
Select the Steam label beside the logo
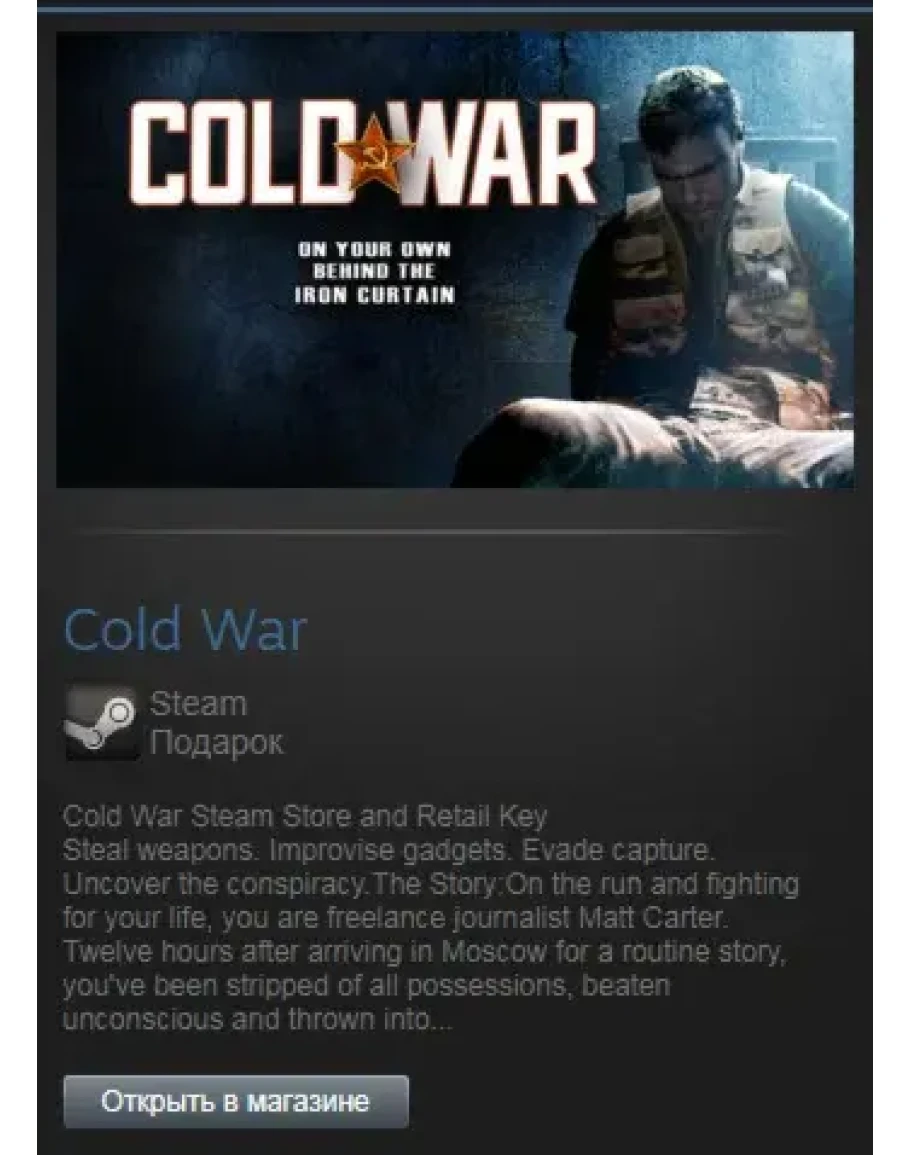point(198,703)
